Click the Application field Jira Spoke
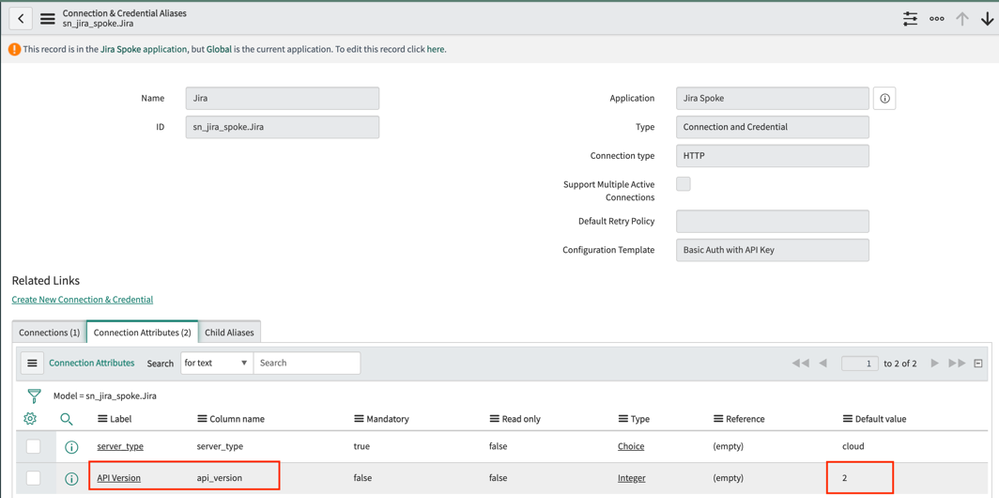The height and width of the screenshot is (498, 999). pyautogui.click(x=773, y=99)
